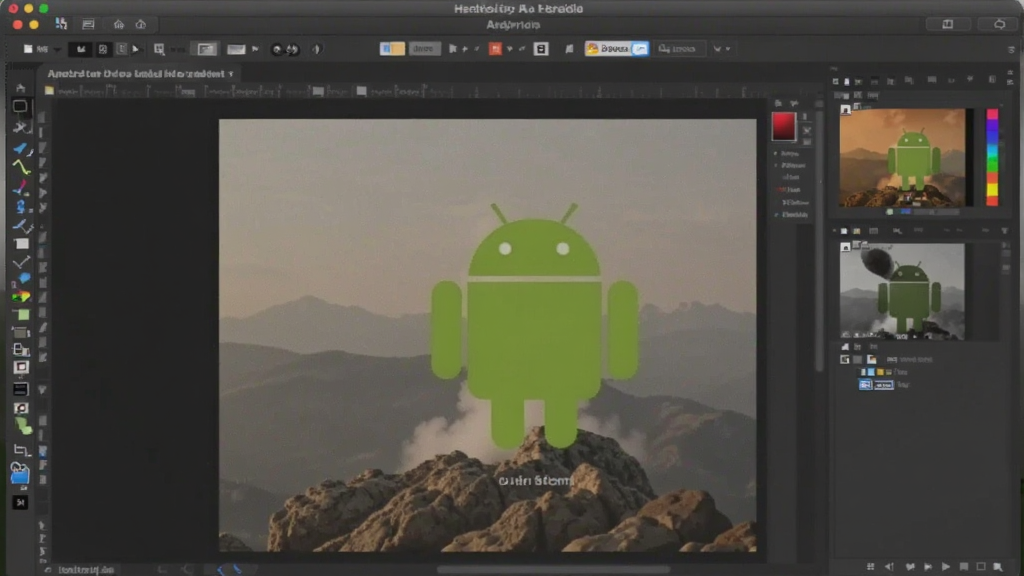Click the magnifier selection icon in options bar
The height and width of the screenshot is (576, 1024).
pos(159,49)
